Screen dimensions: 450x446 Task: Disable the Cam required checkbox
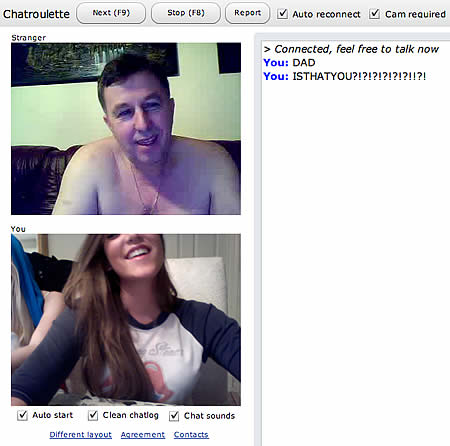(374, 14)
